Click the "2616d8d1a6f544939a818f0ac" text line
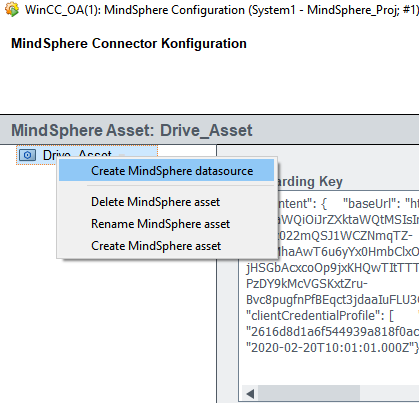The image size is (419, 403). pyautogui.click(x=332, y=332)
